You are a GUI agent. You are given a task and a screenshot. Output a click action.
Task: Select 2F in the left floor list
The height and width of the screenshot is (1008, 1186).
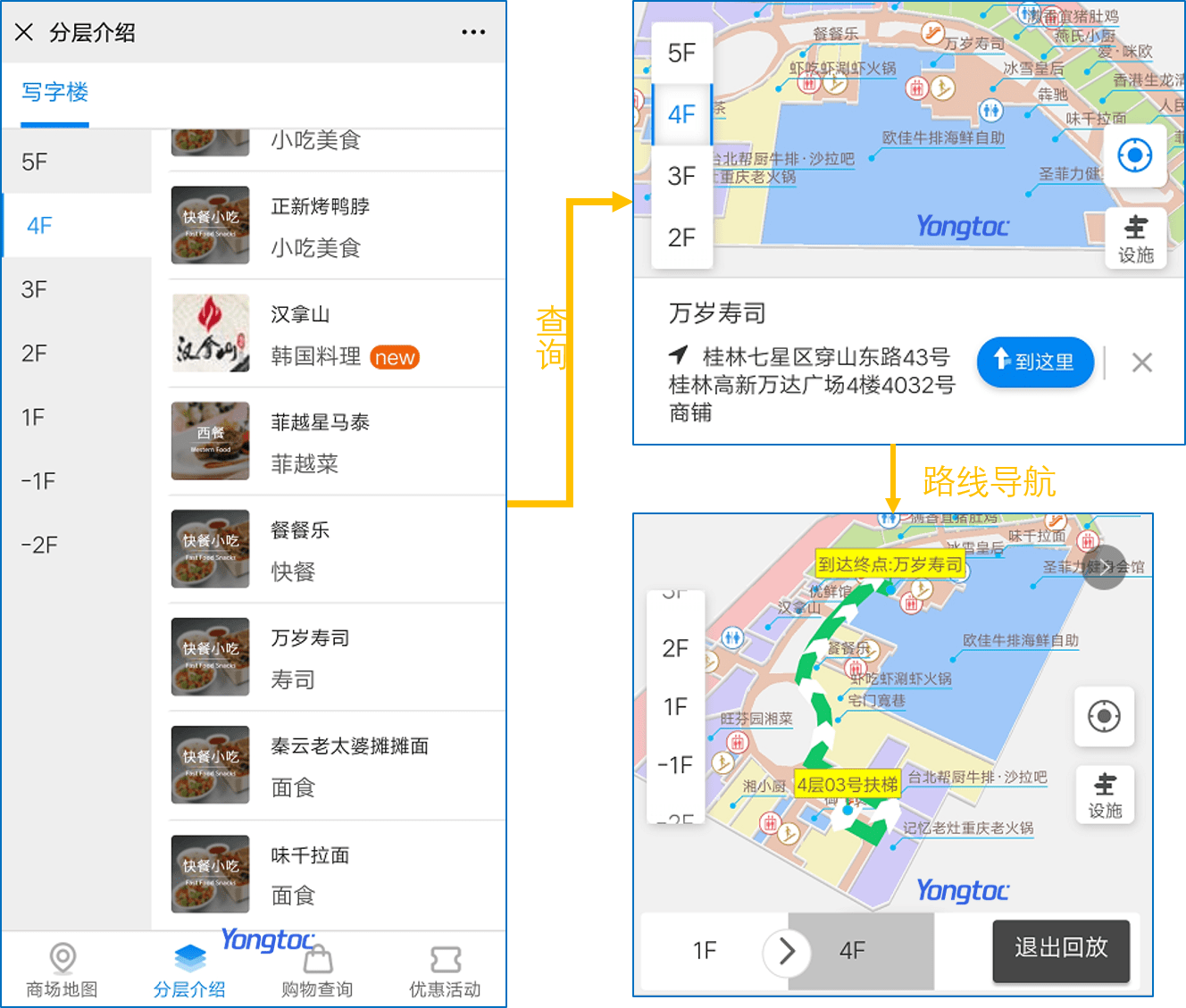(77, 354)
